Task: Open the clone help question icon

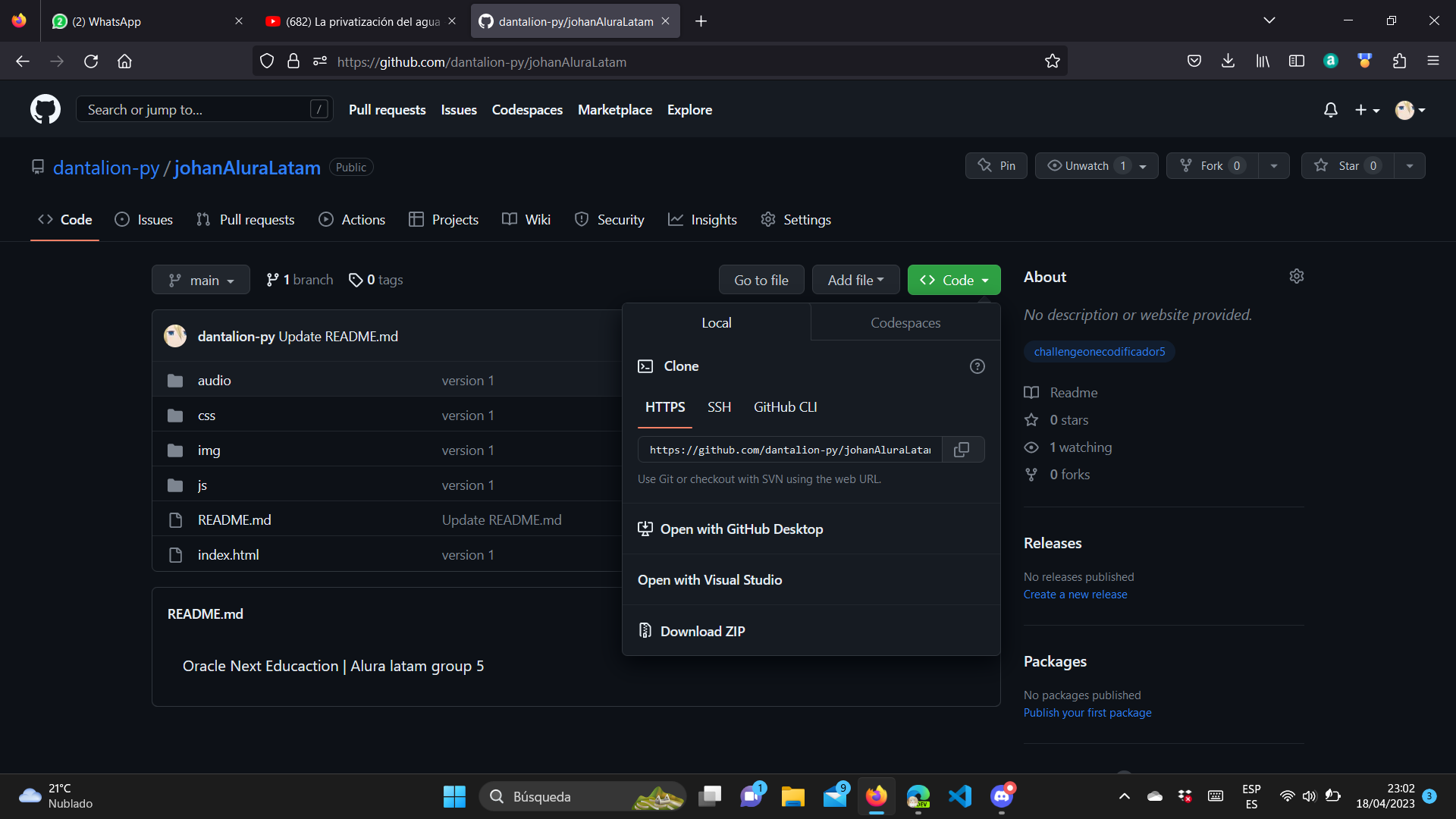Action: coord(977,366)
